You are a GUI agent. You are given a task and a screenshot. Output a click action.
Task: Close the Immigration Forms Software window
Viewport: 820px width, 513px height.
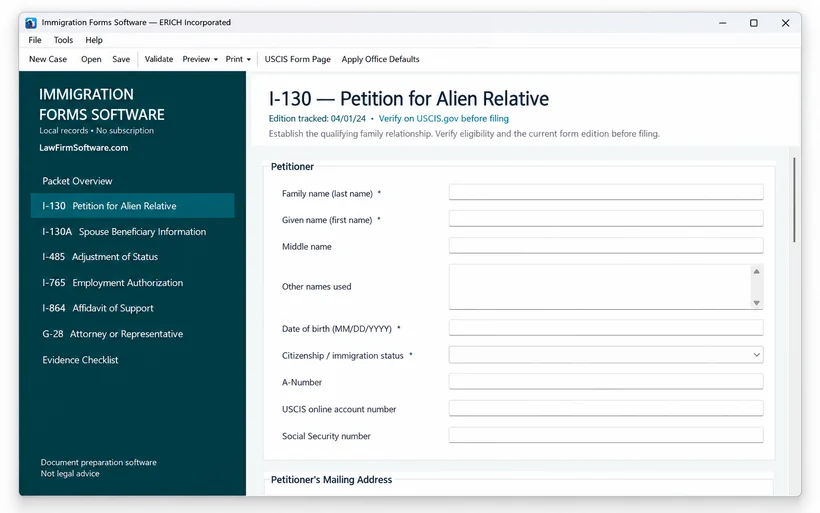(785, 23)
